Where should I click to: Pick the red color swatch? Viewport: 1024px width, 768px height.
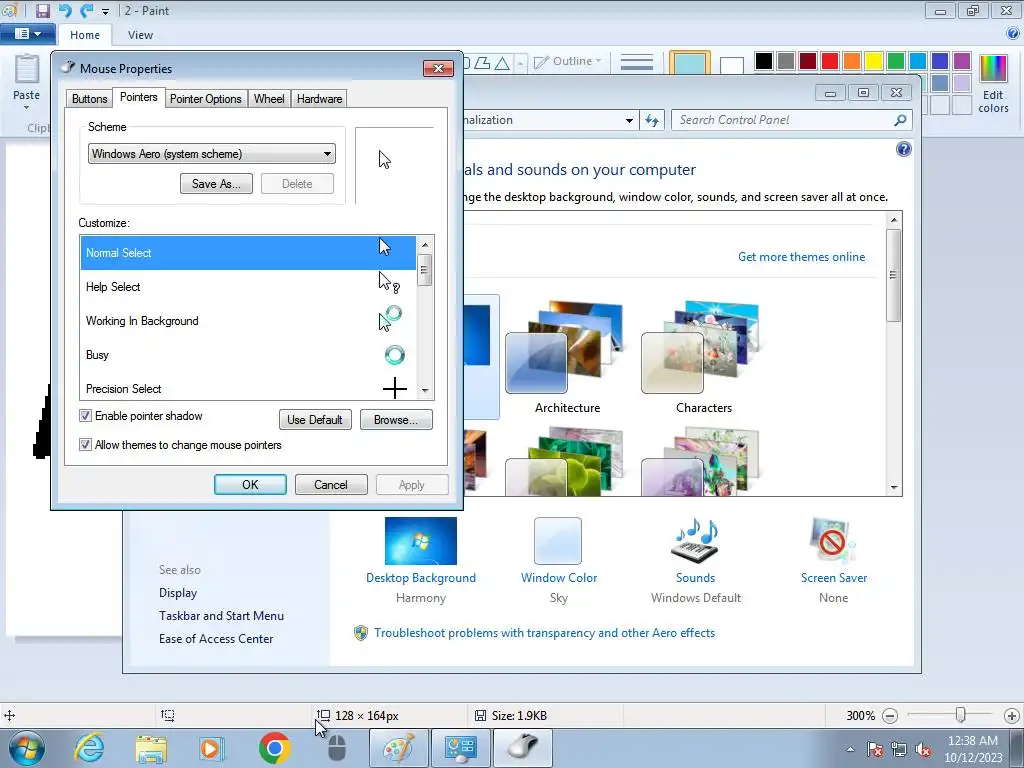coord(830,61)
